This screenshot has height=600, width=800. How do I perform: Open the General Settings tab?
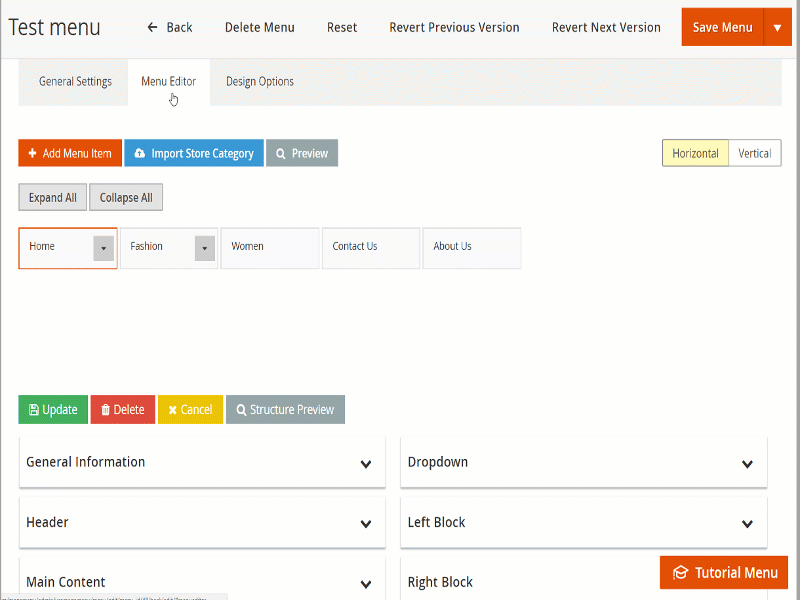point(75,82)
